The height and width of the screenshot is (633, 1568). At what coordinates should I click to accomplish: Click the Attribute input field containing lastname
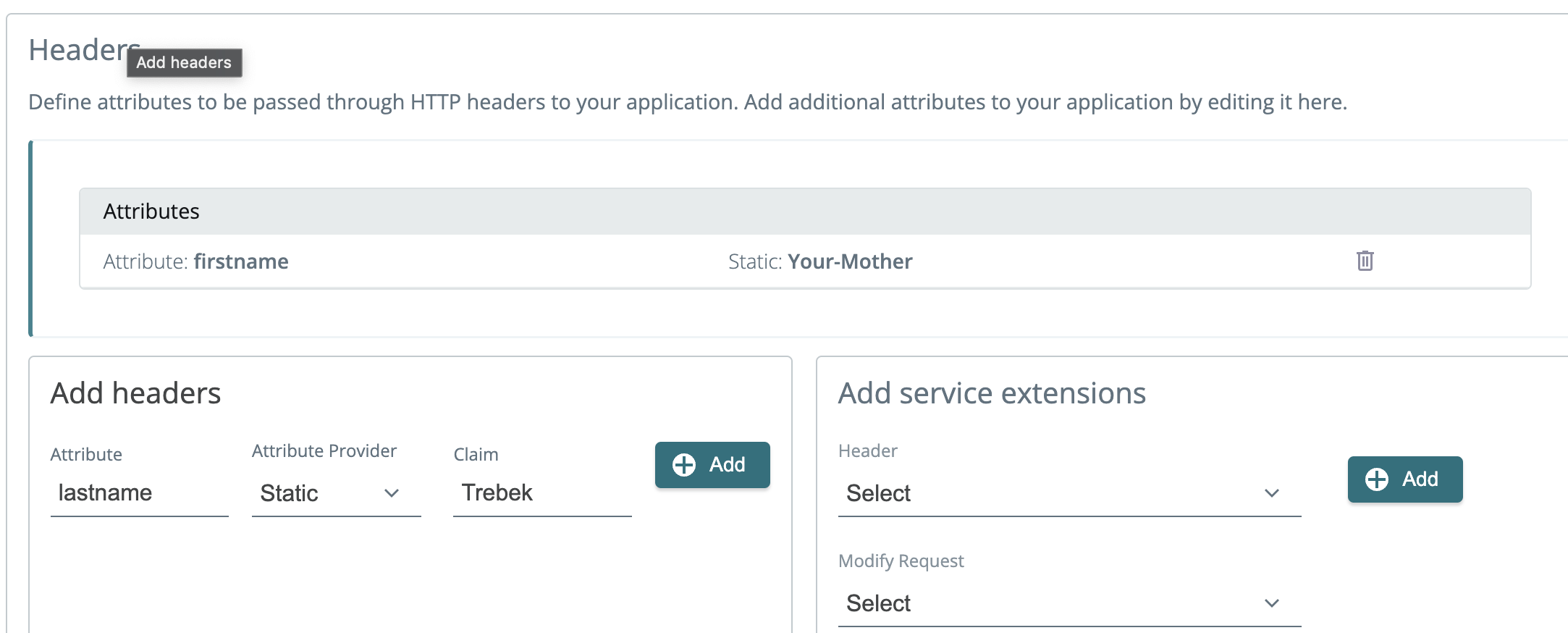click(x=139, y=493)
